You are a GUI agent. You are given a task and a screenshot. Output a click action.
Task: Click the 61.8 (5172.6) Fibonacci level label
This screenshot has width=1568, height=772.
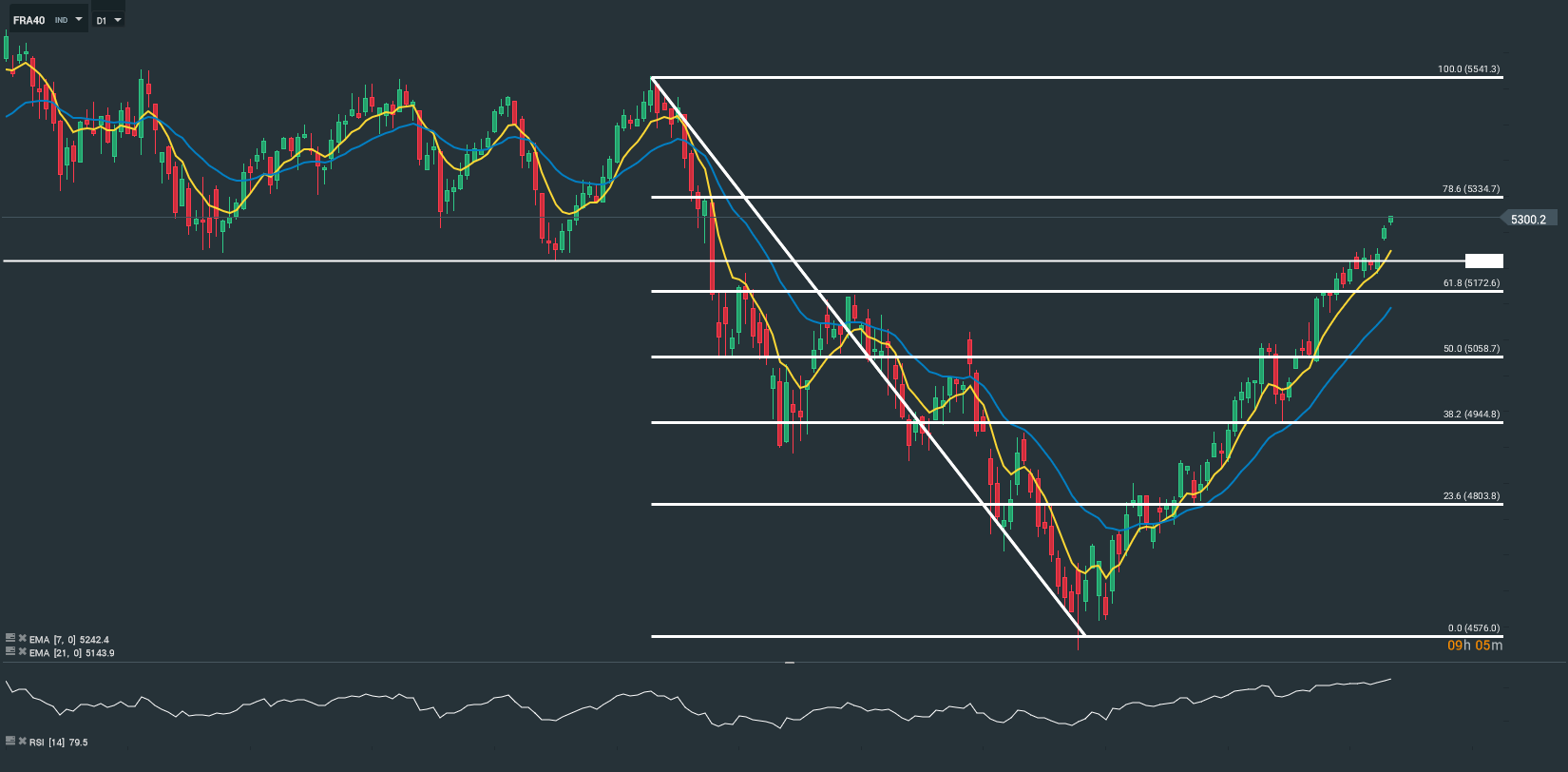(x=1471, y=283)
